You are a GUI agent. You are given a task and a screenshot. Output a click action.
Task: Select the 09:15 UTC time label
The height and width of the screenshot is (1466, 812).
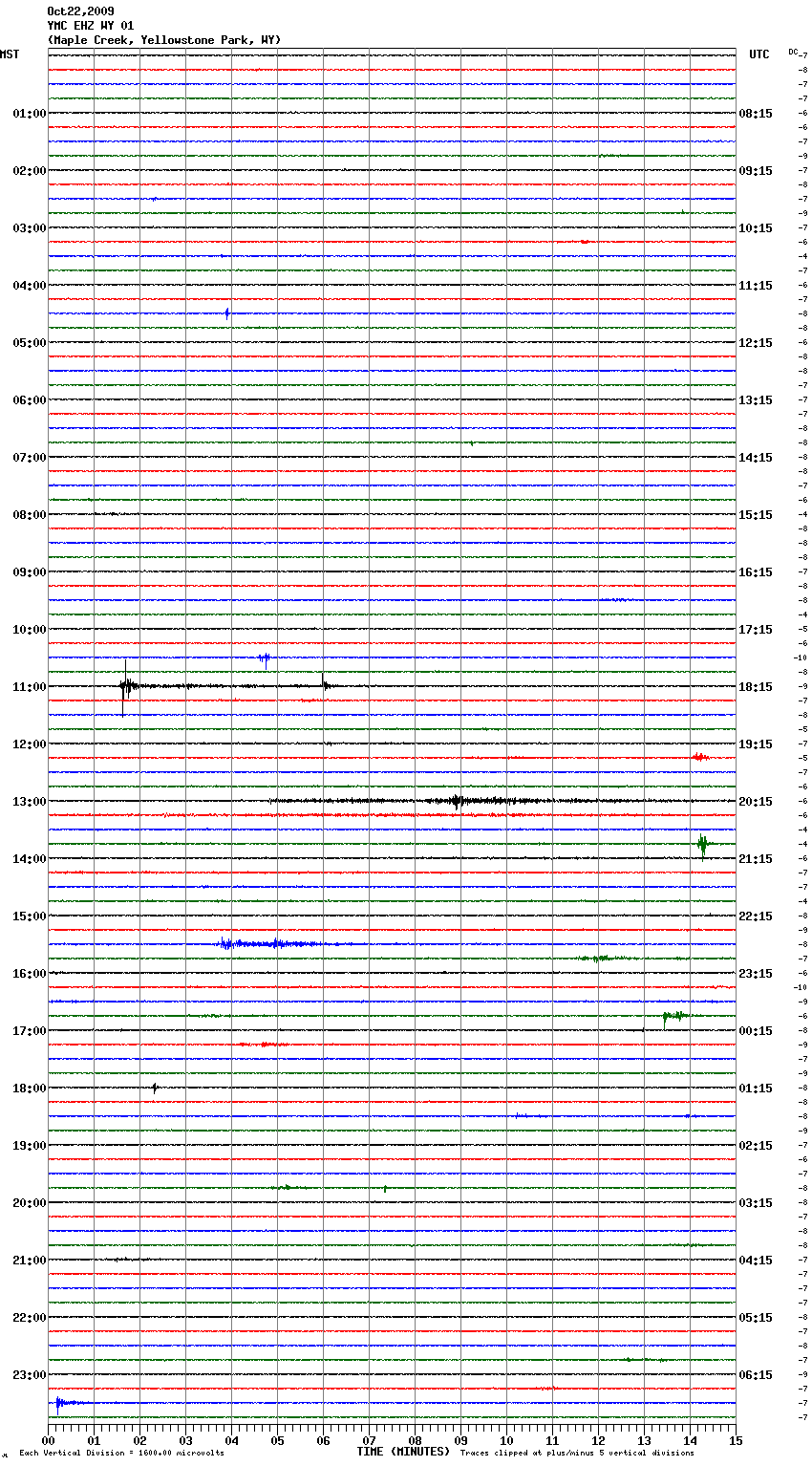(756, 171)
